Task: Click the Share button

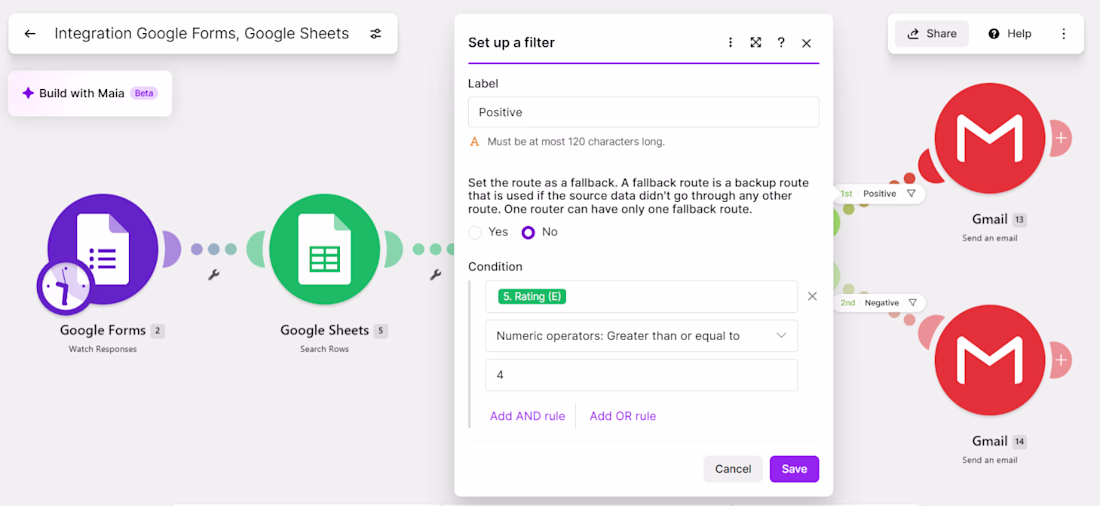Action: tap(932, 34)
